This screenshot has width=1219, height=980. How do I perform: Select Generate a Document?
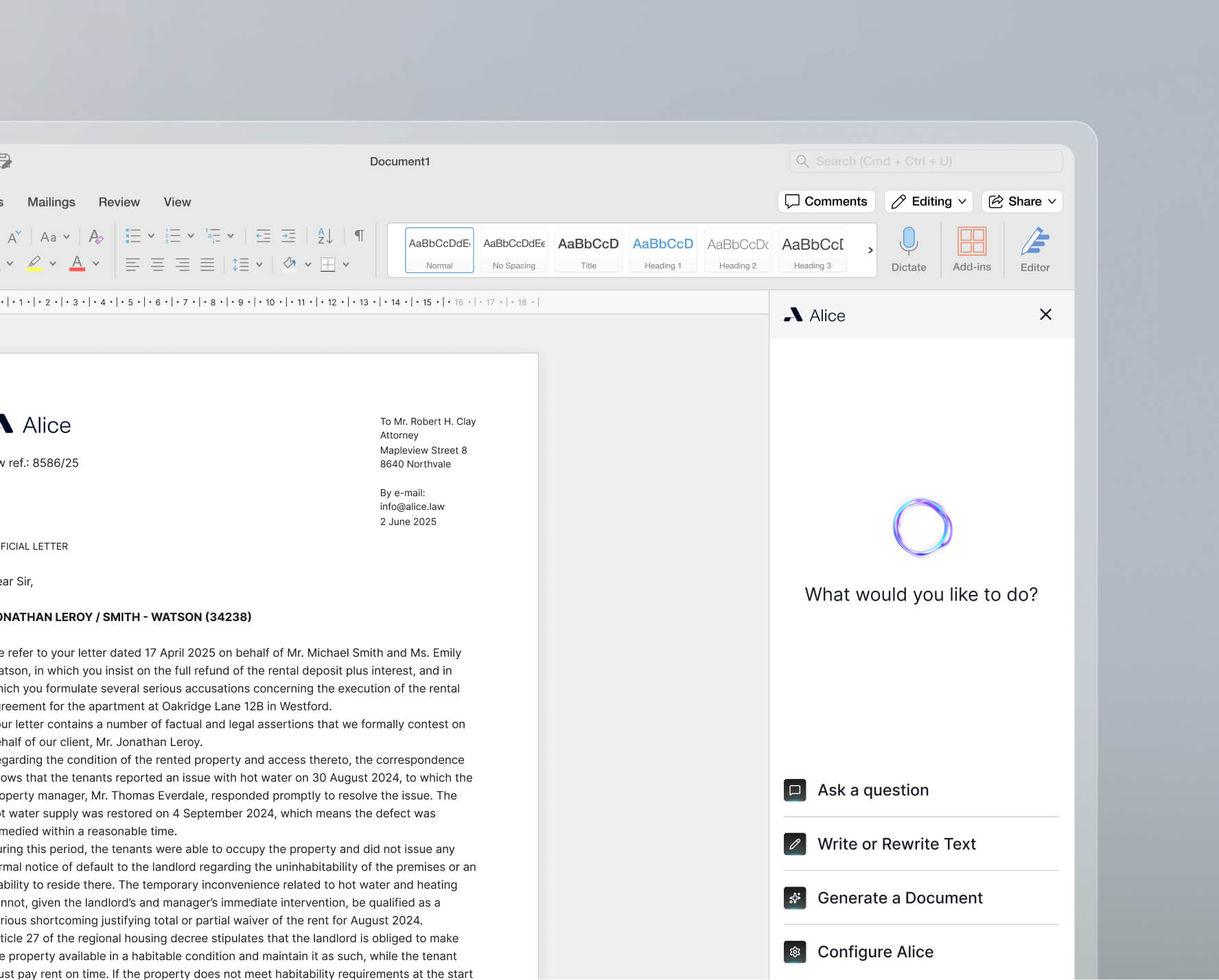click(921, 898)
